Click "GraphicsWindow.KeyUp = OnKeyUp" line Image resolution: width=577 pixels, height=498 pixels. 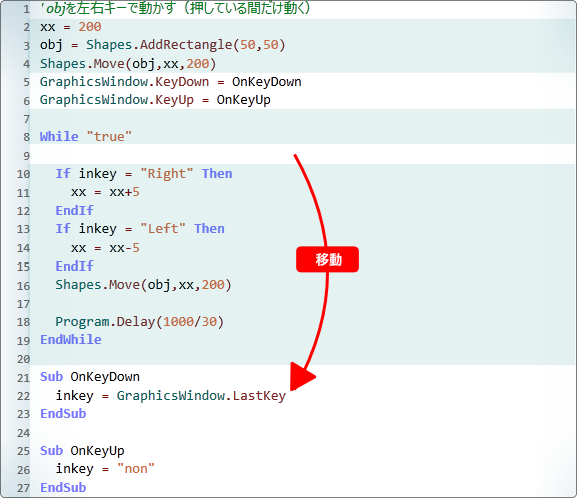coord(155,100)
